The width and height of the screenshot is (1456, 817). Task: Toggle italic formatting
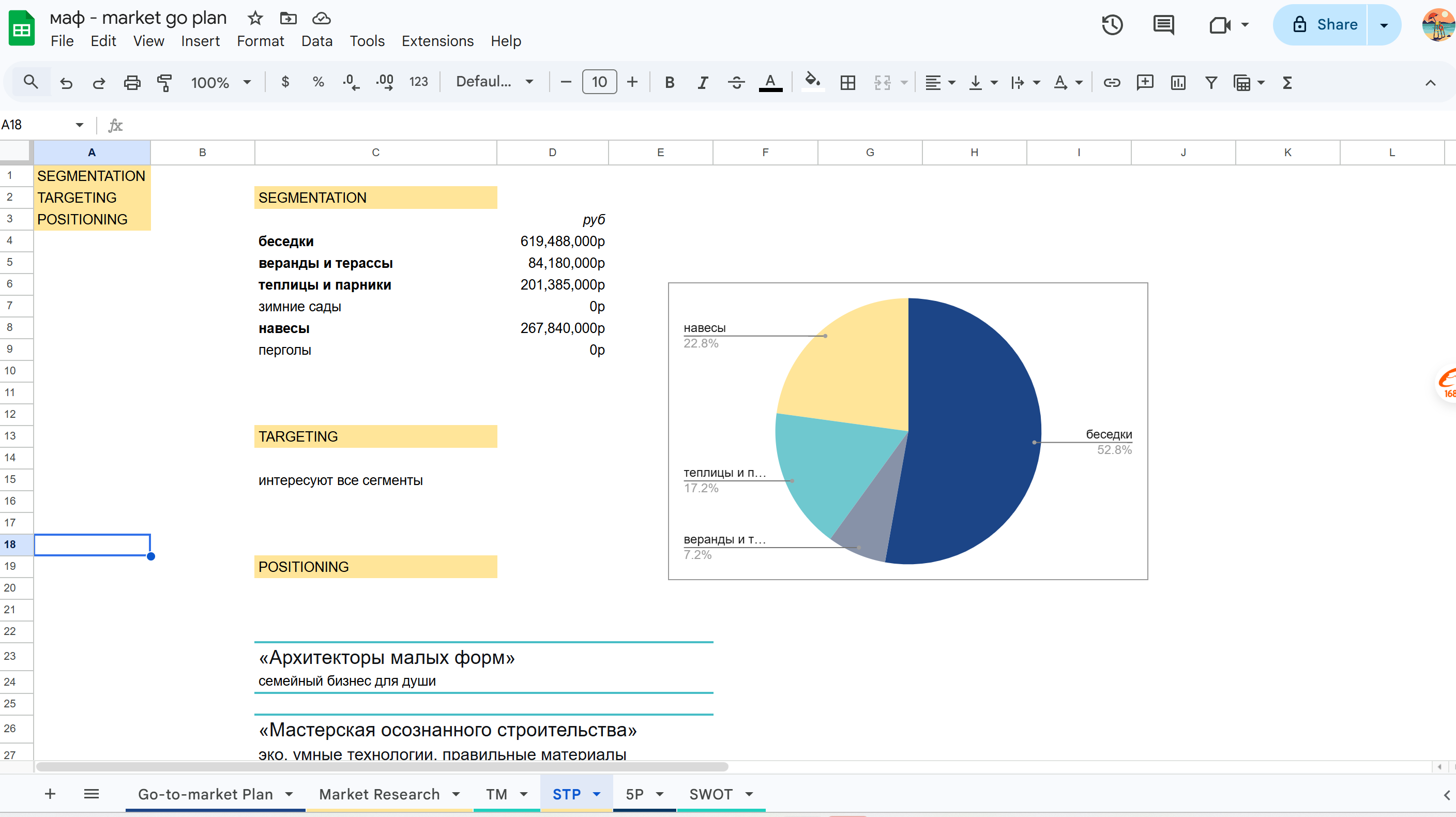[703, 83]
